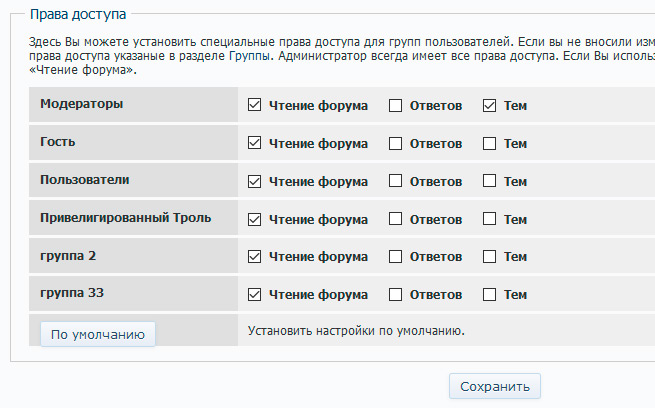Uncheck Чтение форума for Модераторы

[x=254, y=105]
